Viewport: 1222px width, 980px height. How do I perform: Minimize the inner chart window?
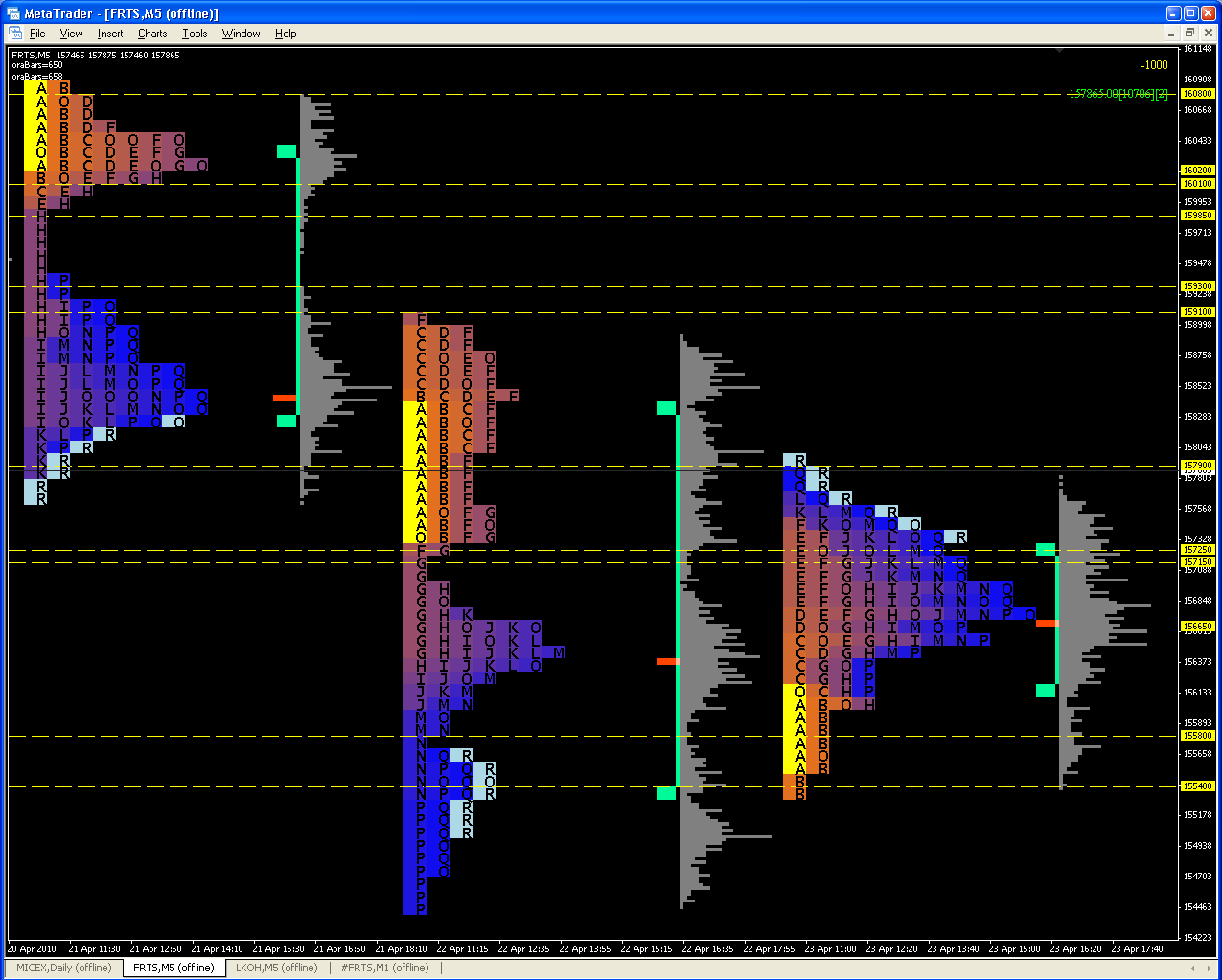[1173, 34]
